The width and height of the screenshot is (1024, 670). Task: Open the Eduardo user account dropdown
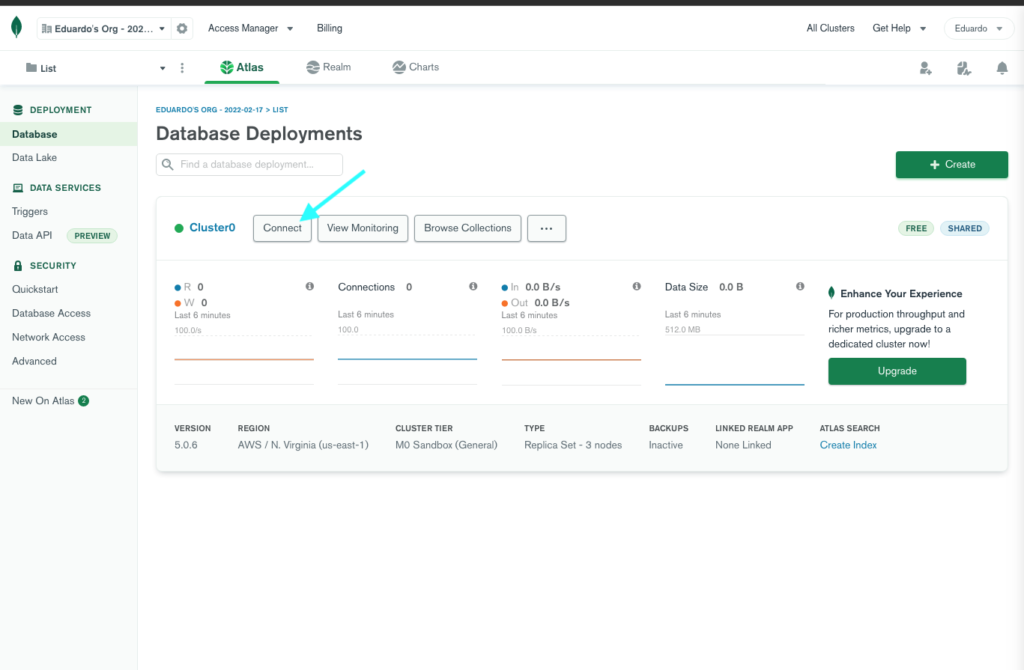(x=978, y=29)
